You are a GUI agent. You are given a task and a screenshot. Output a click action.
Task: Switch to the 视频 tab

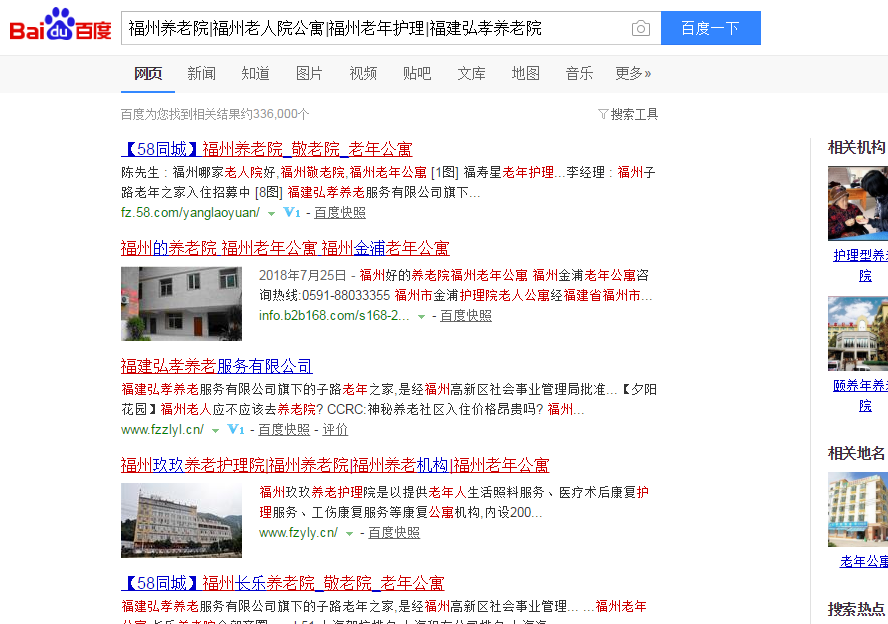[x=363, y=74]
